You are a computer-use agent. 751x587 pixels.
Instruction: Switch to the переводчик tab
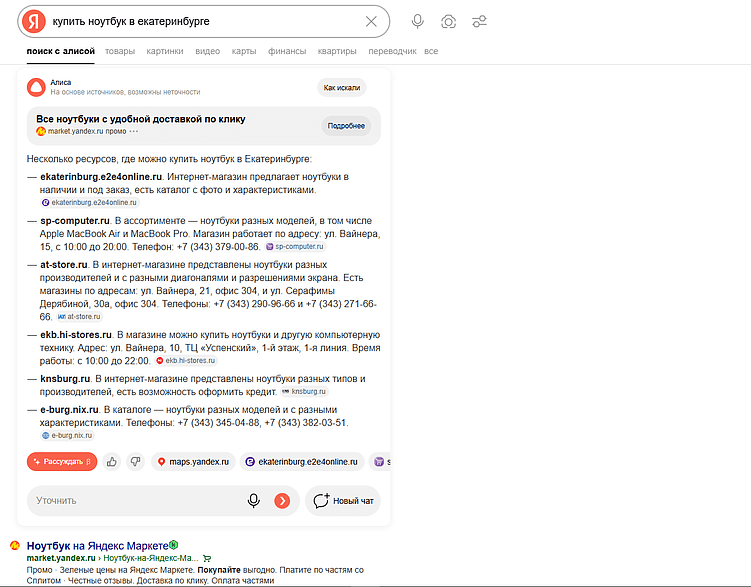click(392, 51)
